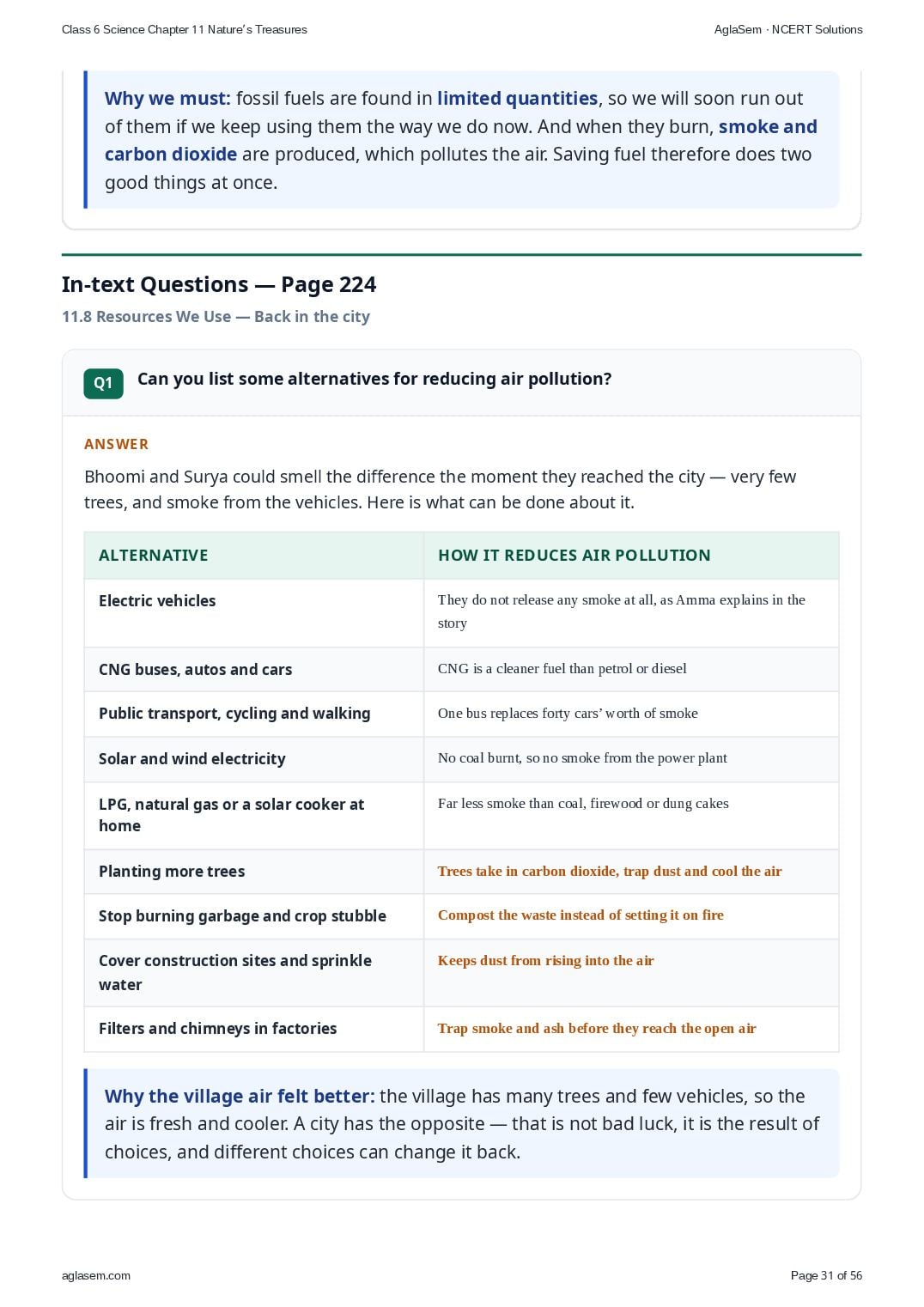This screenshot has width=924, height=1307.
Task: Click the AglaSem · NCERT Solutions header text
Action: tap(788, 29)
